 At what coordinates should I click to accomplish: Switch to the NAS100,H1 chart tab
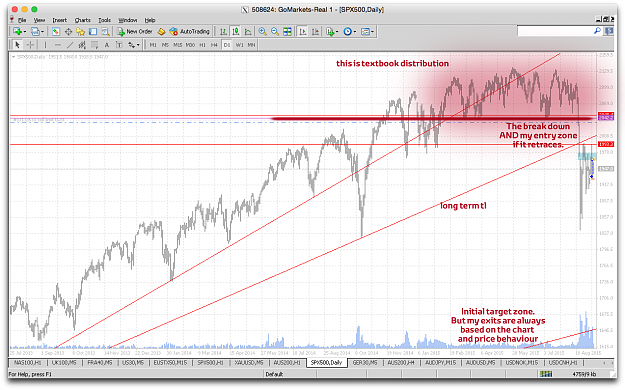tap(28, 362)
